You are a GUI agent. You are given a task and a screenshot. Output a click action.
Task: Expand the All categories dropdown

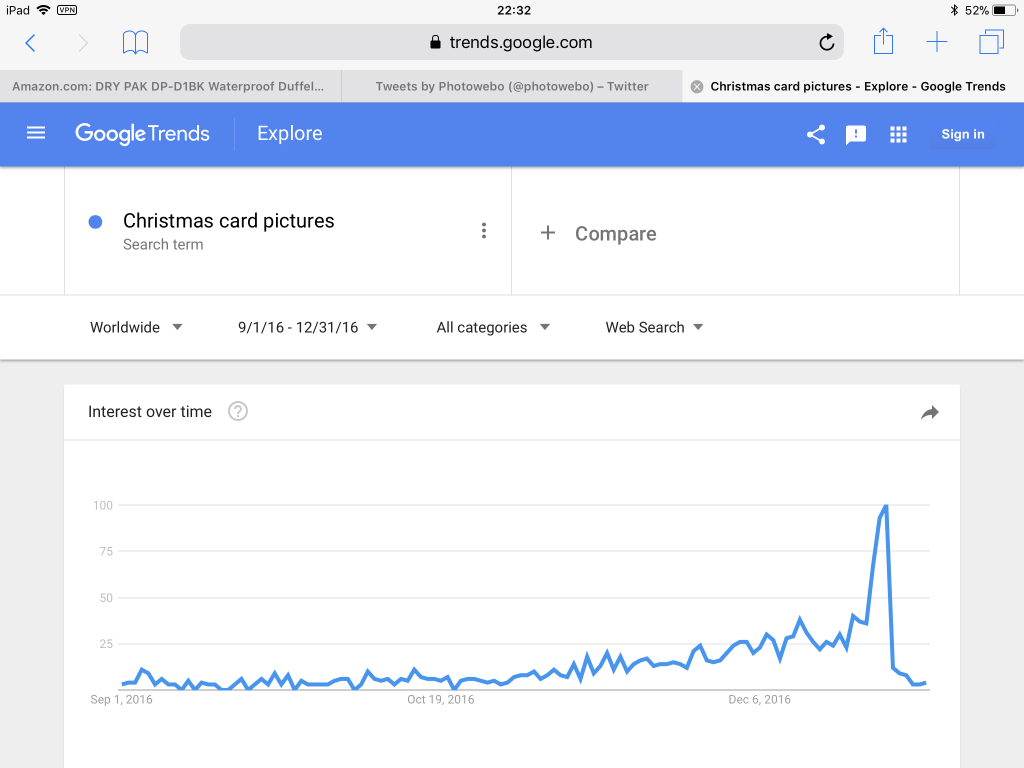coord(493,327)
